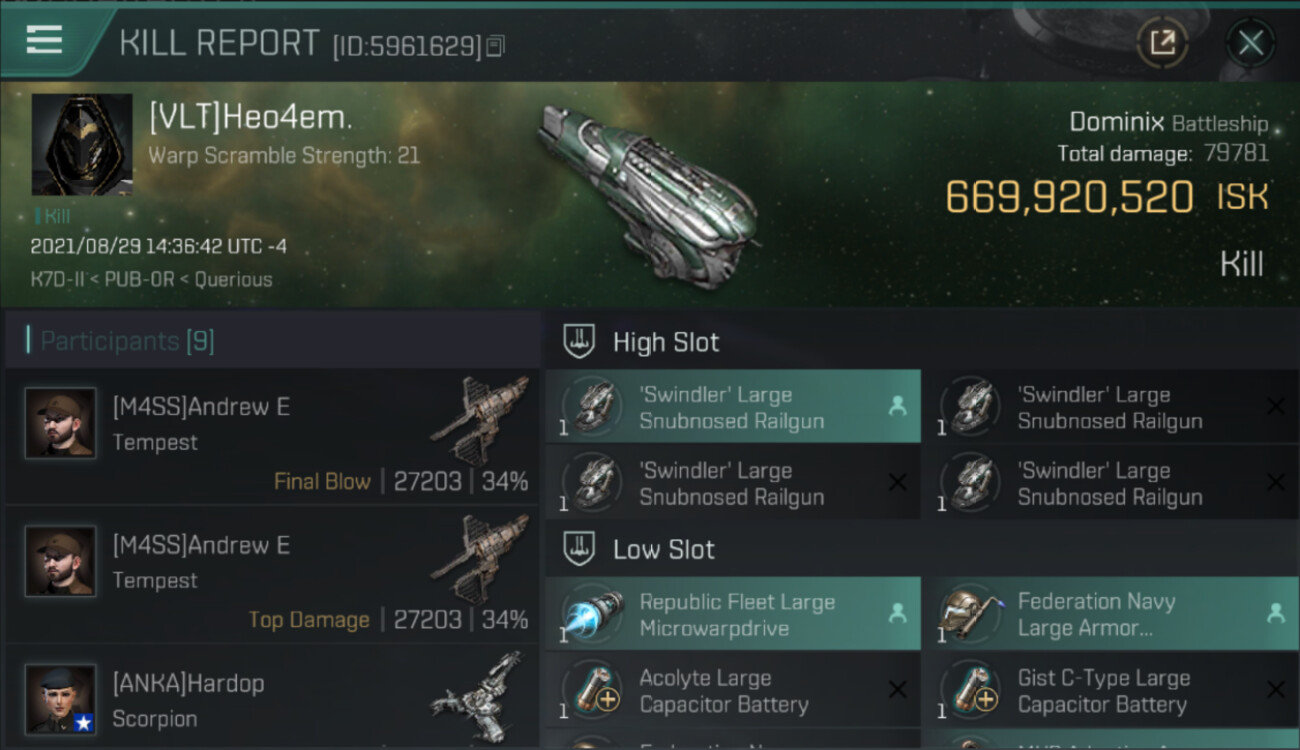Screen dimensions: 1300x750
Task: Close the kill report window
Action: (x=1250, y=42)
